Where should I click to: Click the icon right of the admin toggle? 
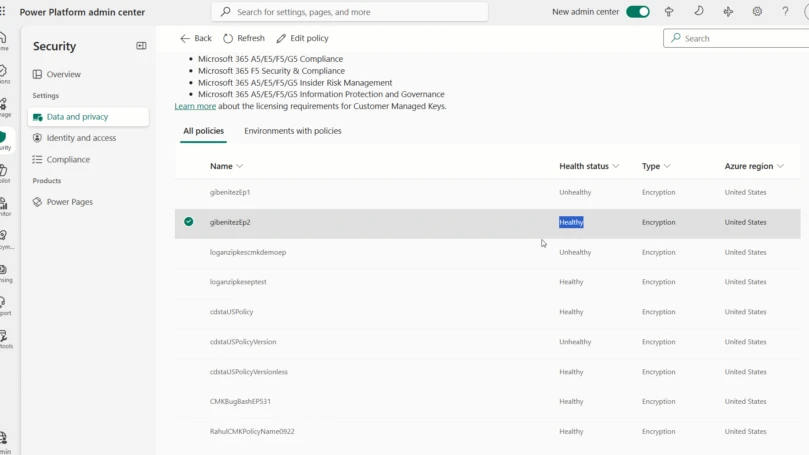pyautogui.click(x=669, y=11)
